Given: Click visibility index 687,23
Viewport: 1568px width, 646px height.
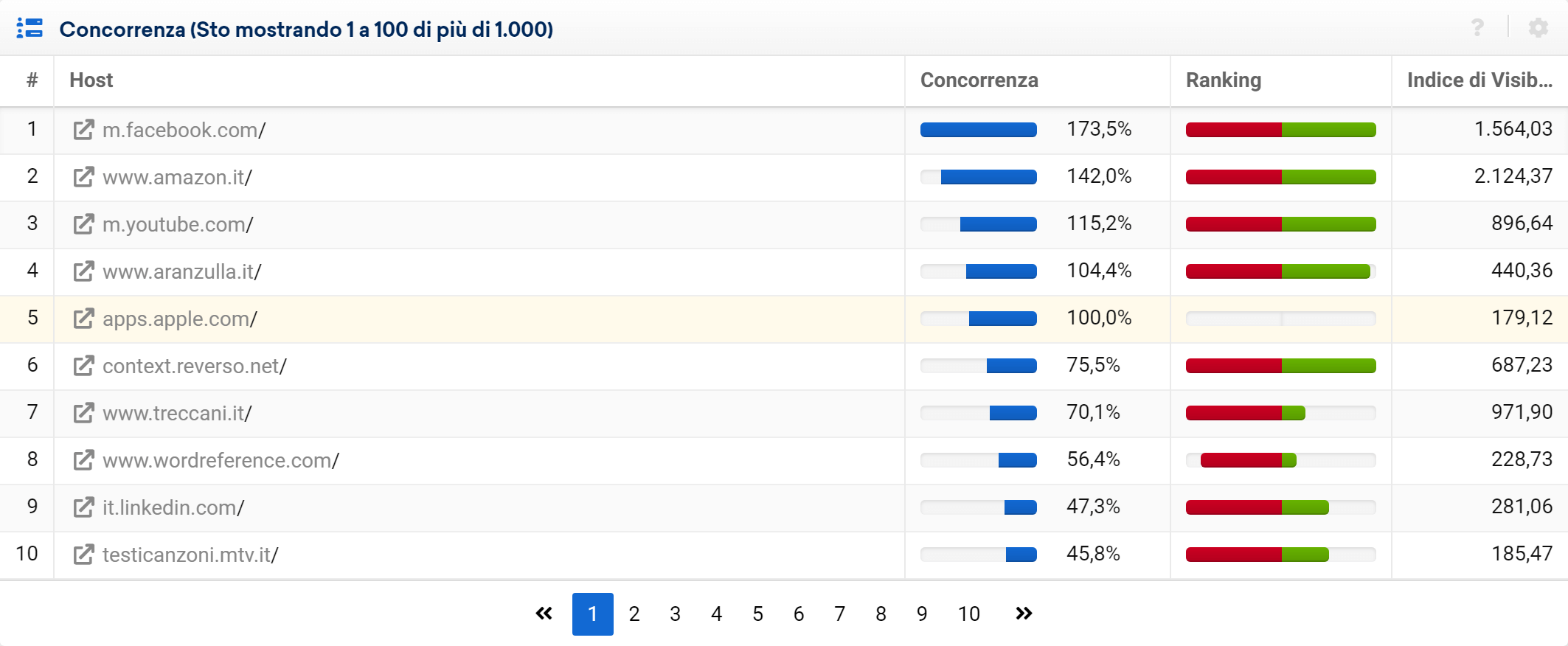Looking at the screenshot, I should [x=1522, y=365].
